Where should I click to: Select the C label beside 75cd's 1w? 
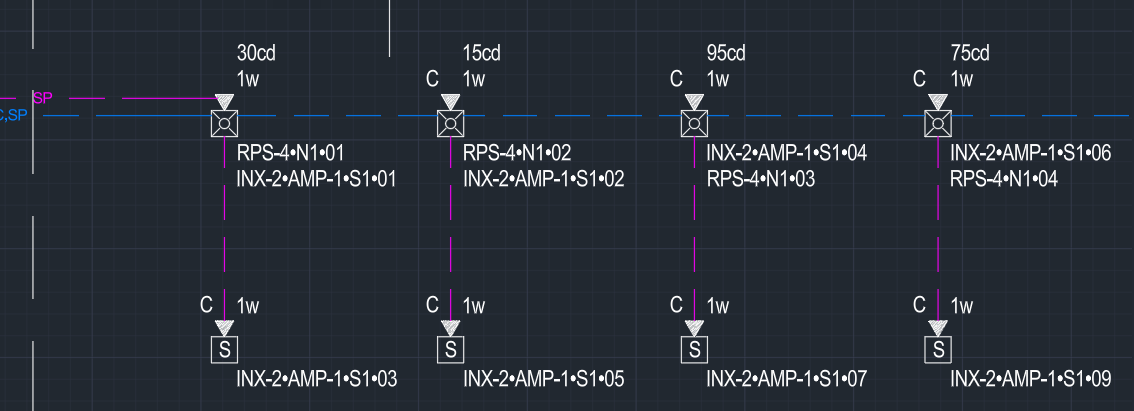tap(919, 79)
